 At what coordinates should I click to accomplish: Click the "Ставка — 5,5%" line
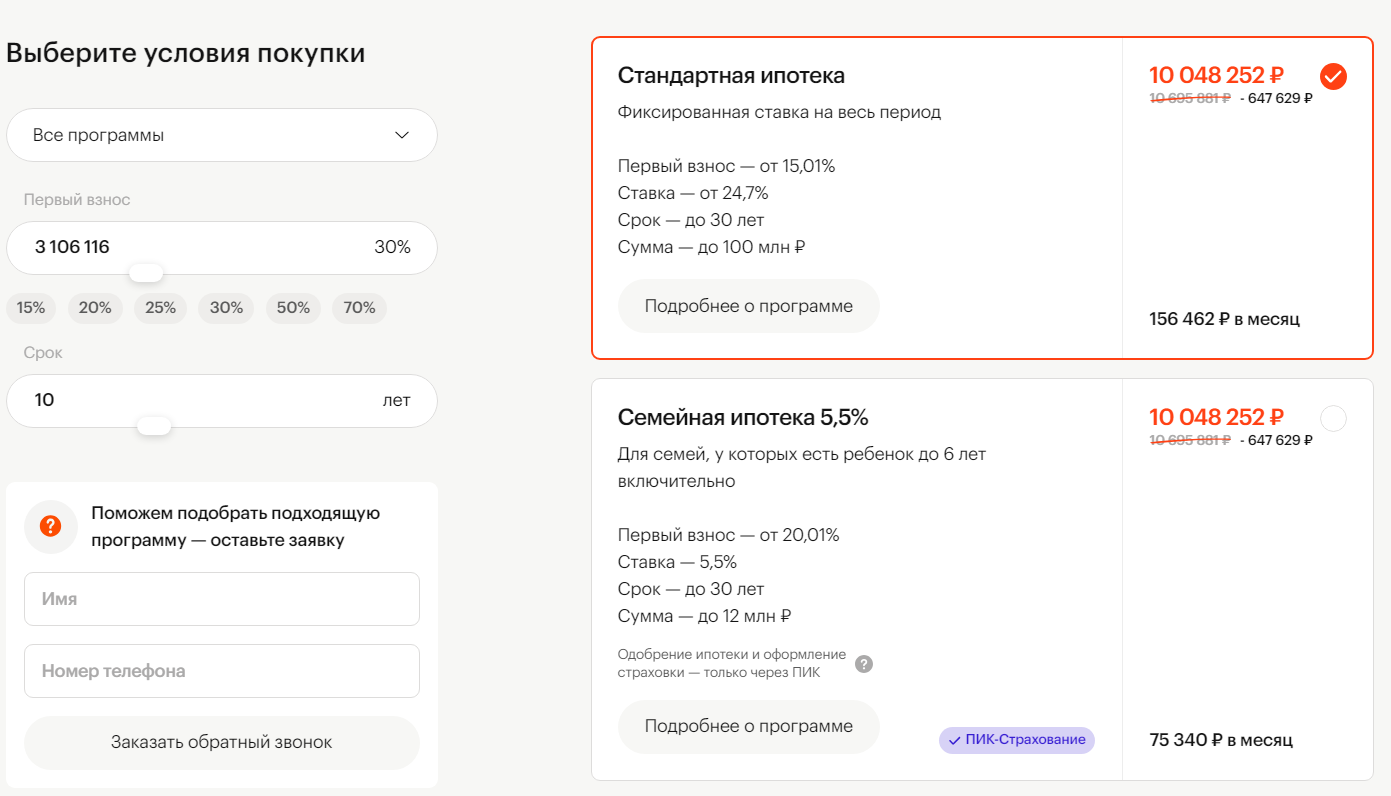(x=678, y=562)
